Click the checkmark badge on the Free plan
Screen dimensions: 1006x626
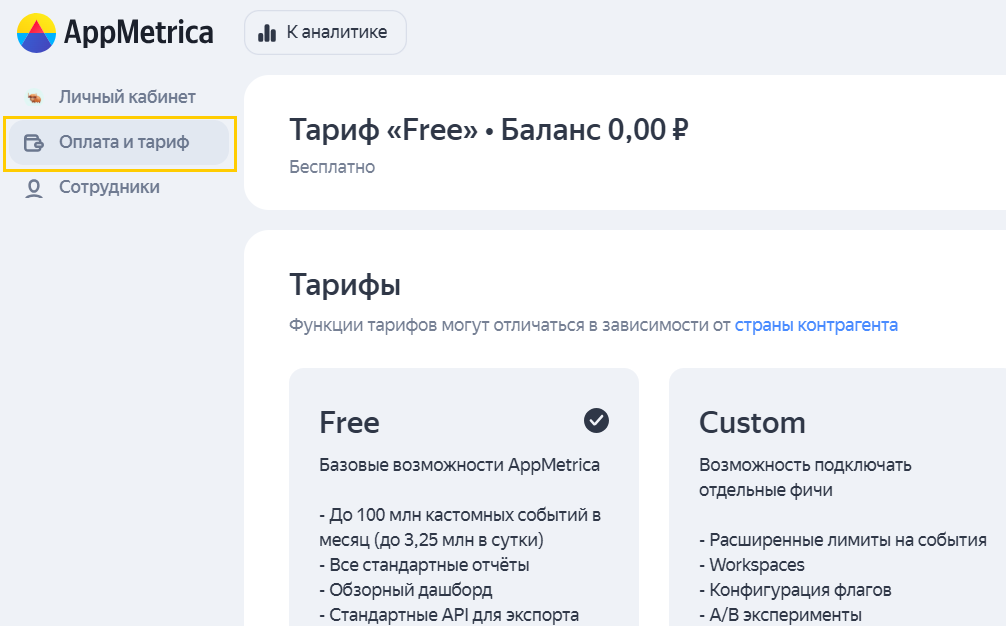[596, 421]
